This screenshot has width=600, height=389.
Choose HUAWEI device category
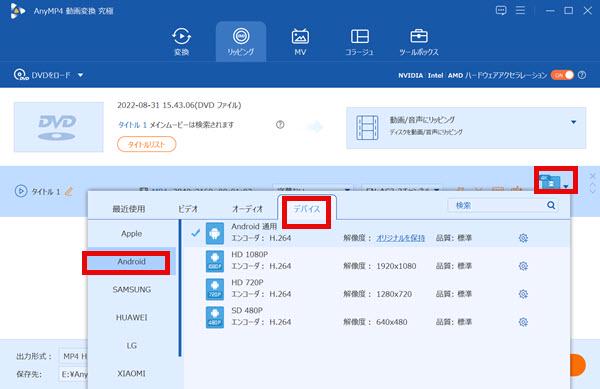pyautogui.click(x=132, y=317)
